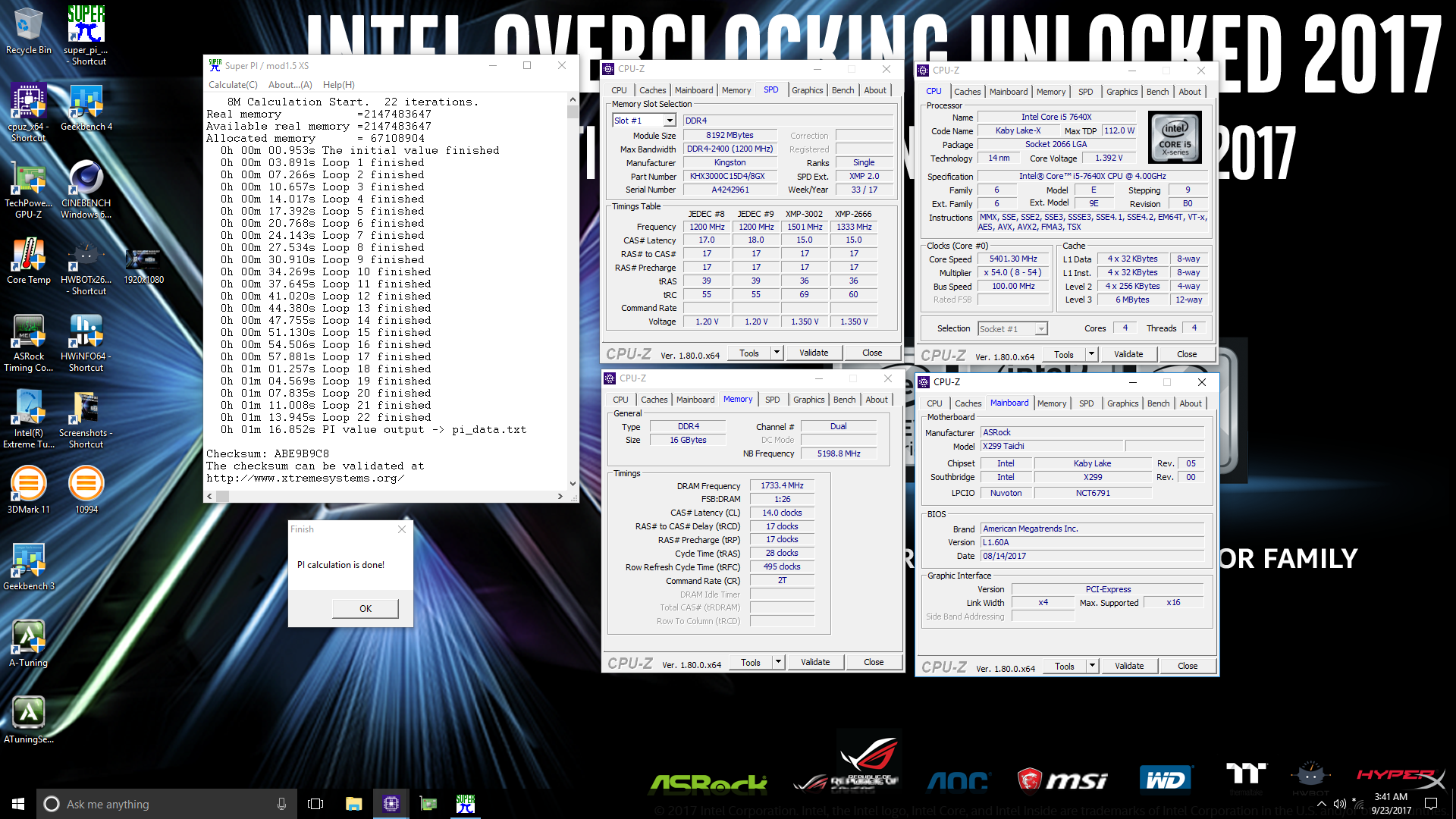Click the taskbar clock showing 3:41 AM
The image size is (1456, 819).
pos(1391,804)
